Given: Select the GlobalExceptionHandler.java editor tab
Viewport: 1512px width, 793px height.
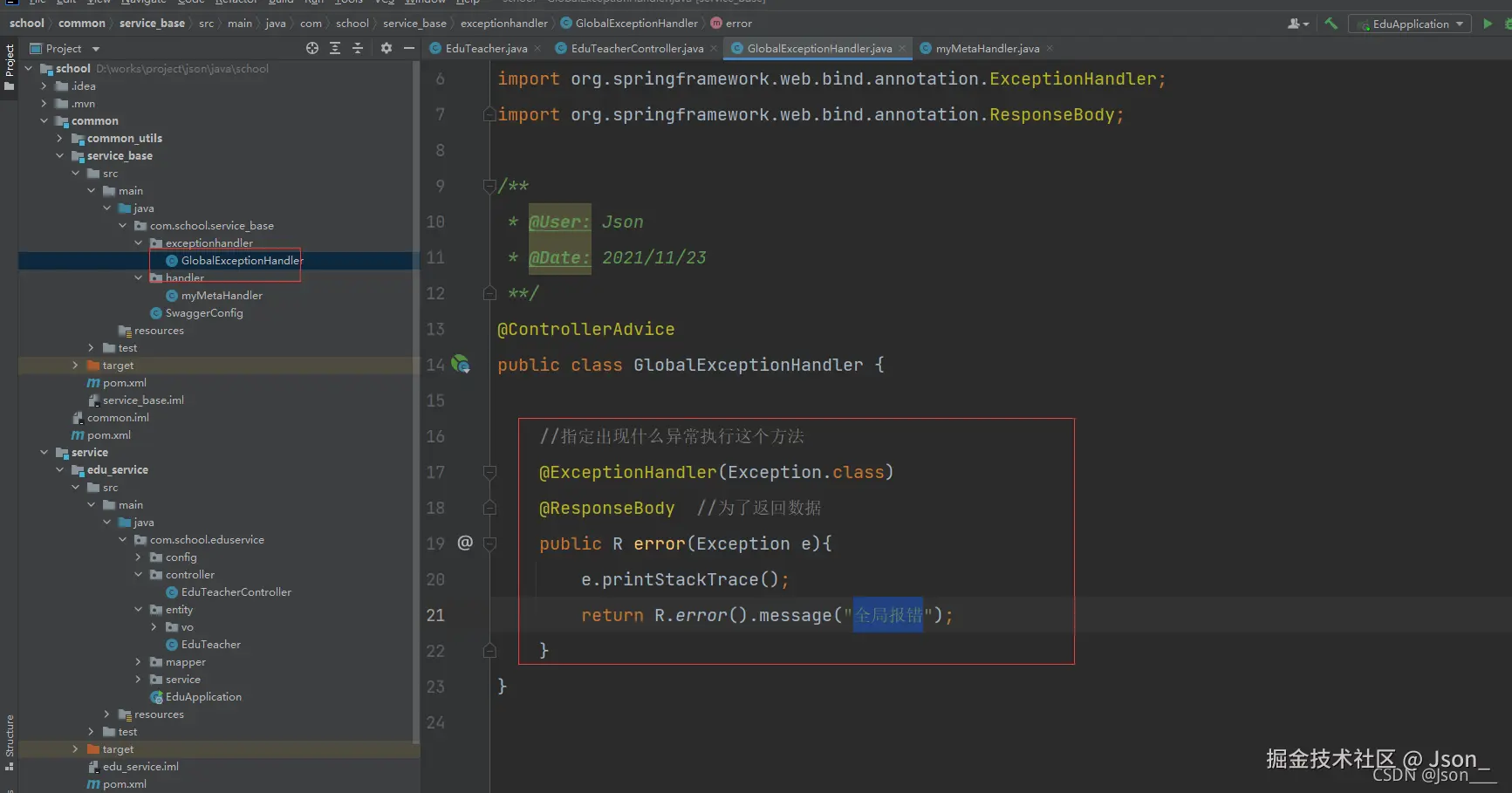Looking at the screenshot, I should click(818, 49).
